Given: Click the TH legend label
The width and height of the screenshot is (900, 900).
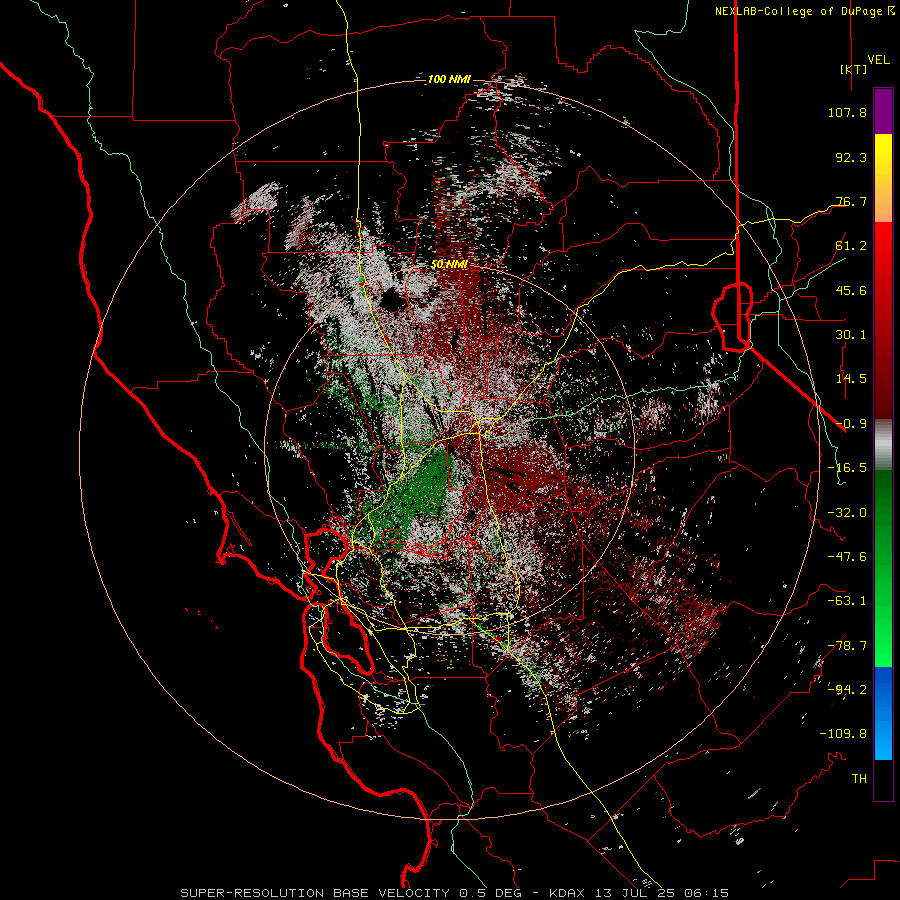Looking at the screenshot, I should tap(859, 779).
